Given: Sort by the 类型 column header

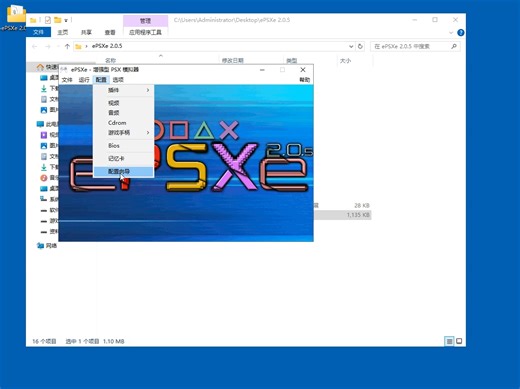Looking at the screenshot, I should [292, 60].
